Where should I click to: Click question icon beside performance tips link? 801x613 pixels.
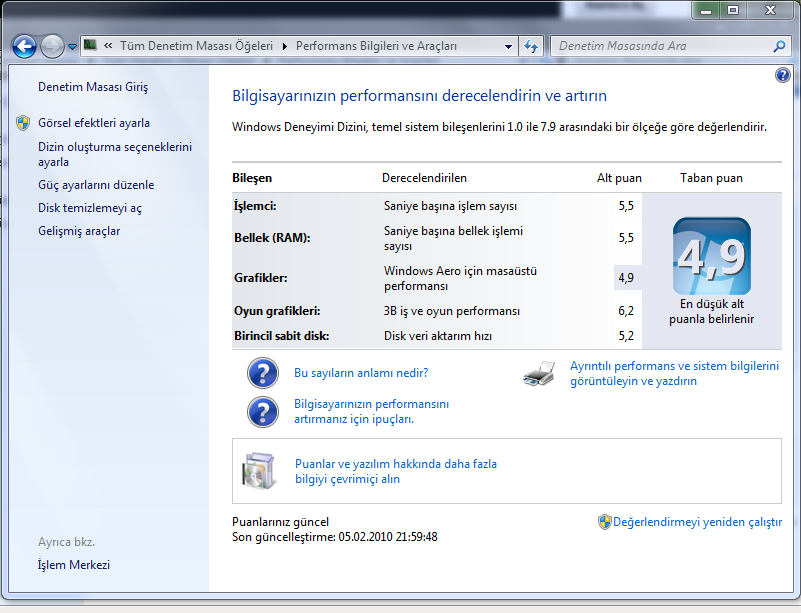263,412
